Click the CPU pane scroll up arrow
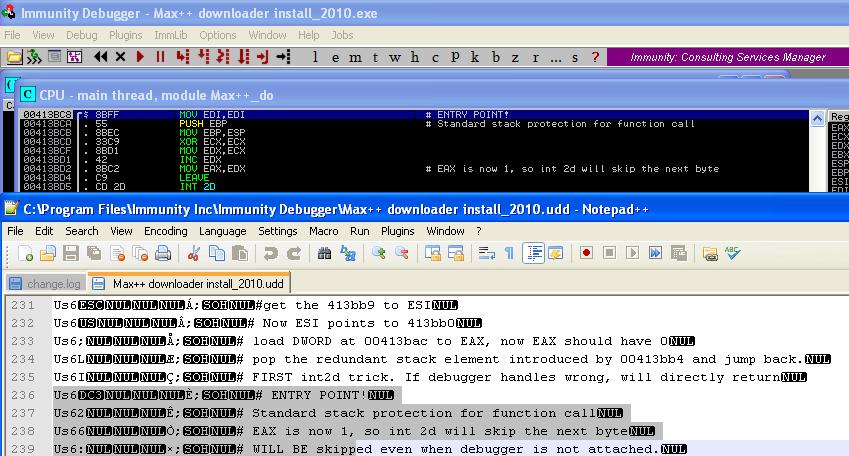Screen dimensions: 849x456 coord(818,118)
